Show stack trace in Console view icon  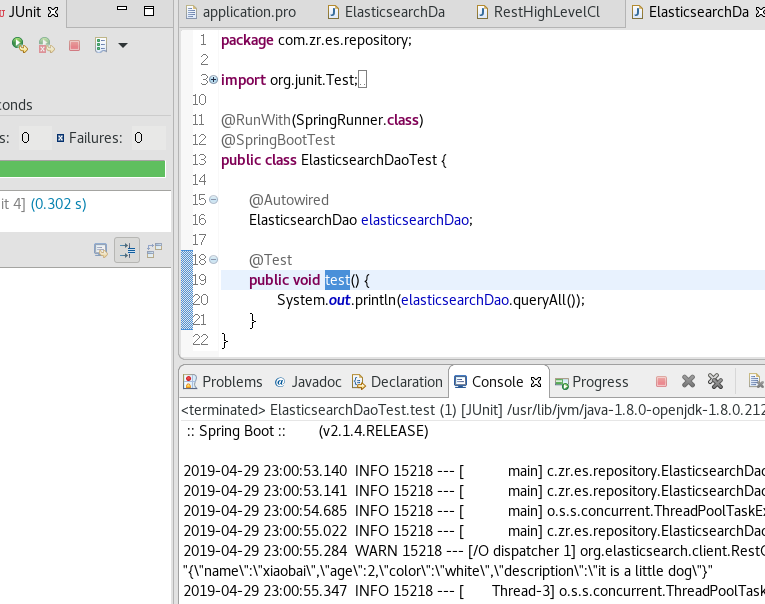pyautogui.click(x=101, y=250)
